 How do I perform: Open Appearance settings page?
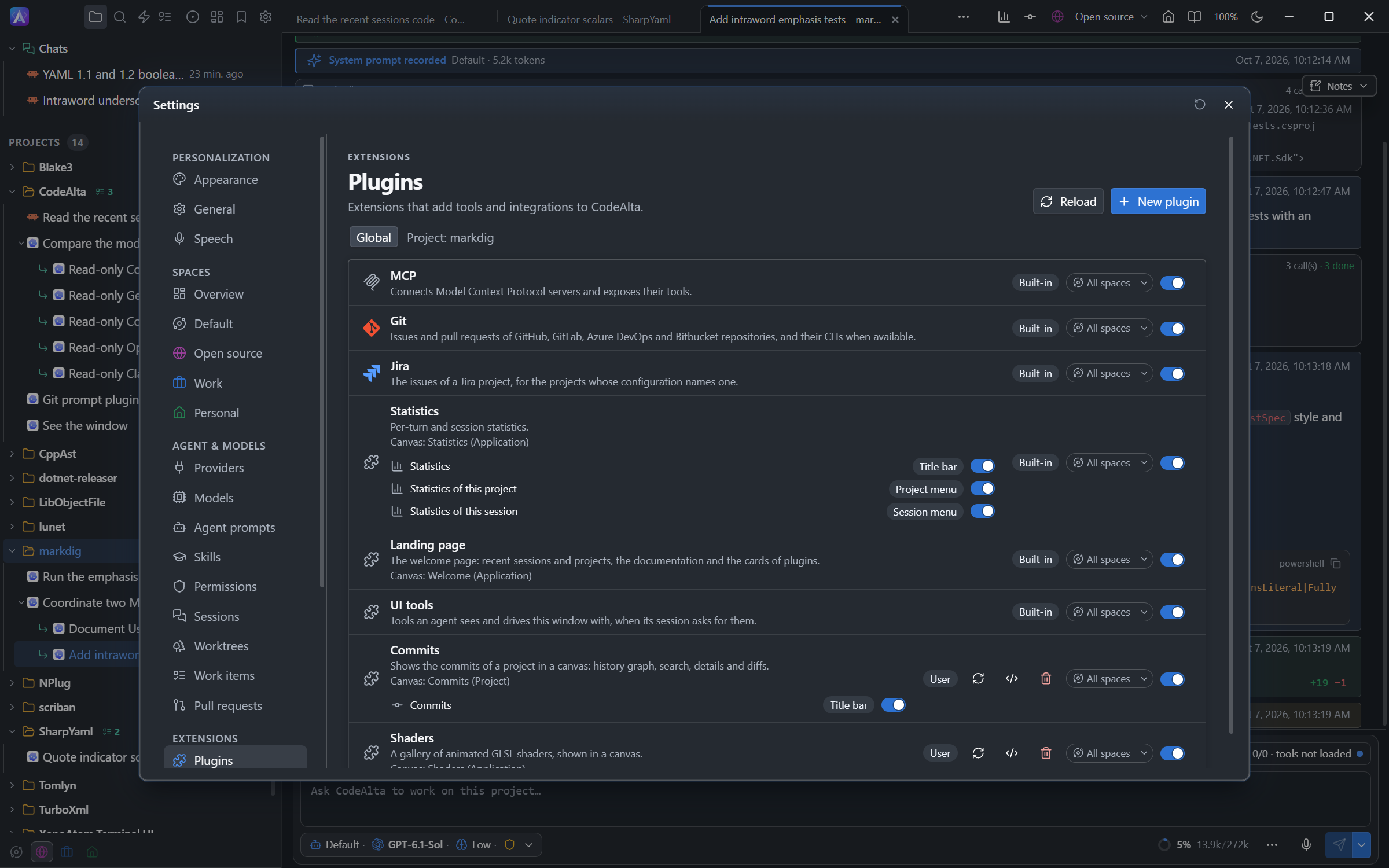(x=235, y=180)
